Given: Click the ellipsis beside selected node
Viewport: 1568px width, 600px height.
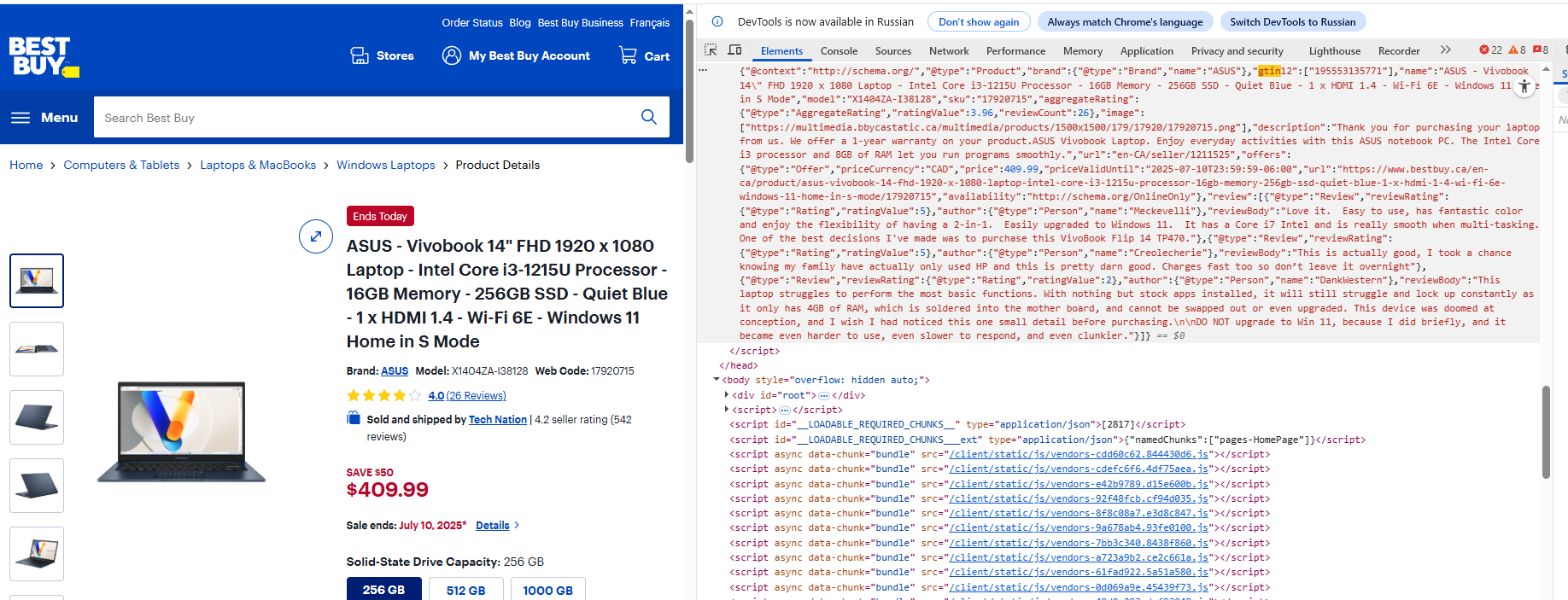Looking at the screenshot, I should 703,71.
